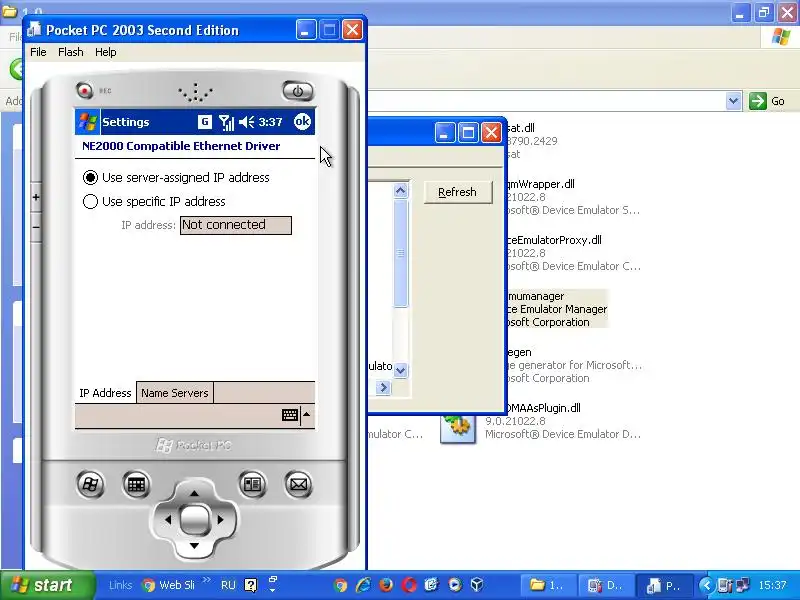Screen dimensions: 800x600
Task: Launch Firefox from quick launch
Action: (386, 585)
